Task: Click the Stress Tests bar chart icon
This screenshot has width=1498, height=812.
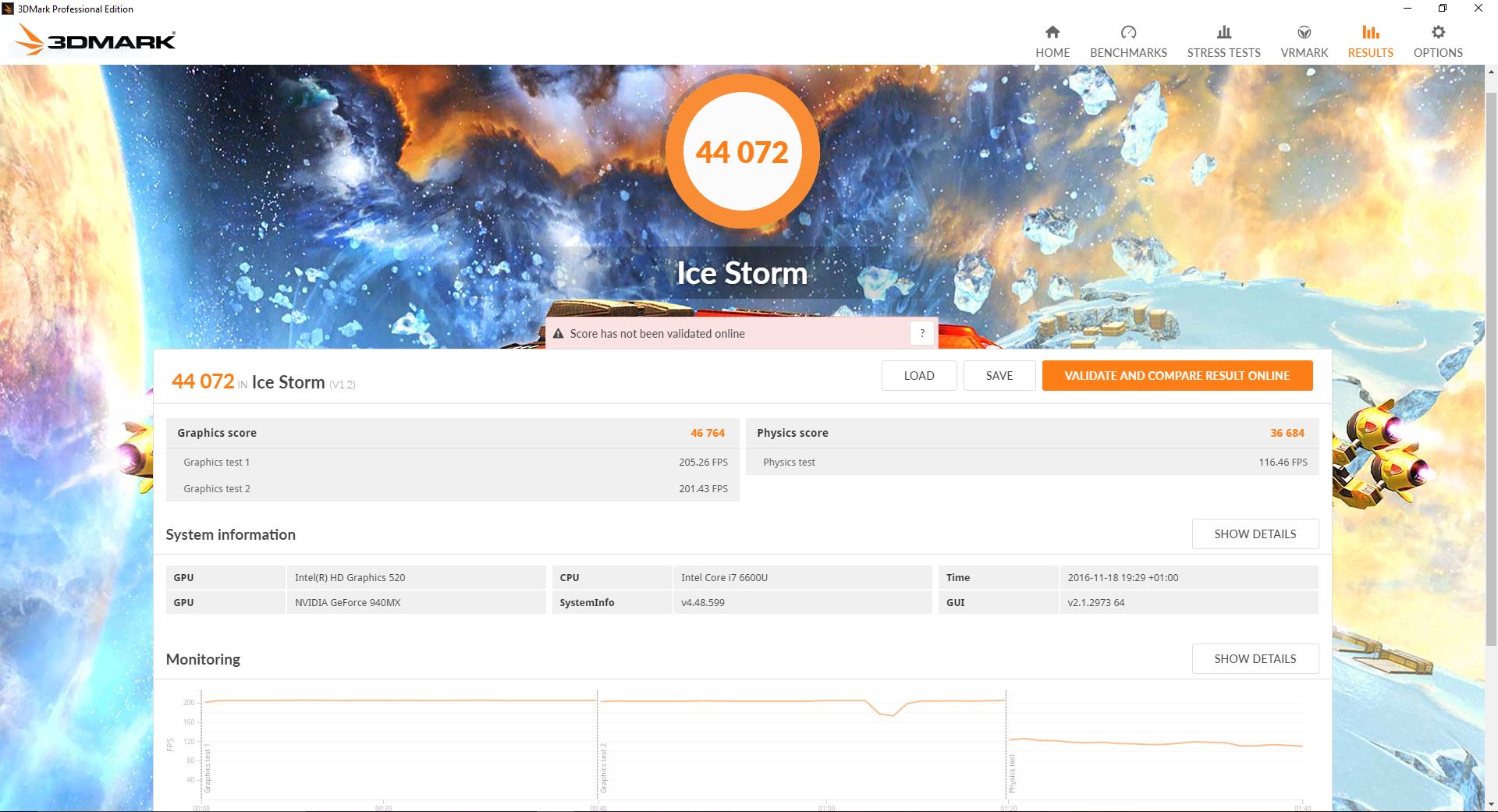Action: pyautogui.click(x=1223, y=32)
